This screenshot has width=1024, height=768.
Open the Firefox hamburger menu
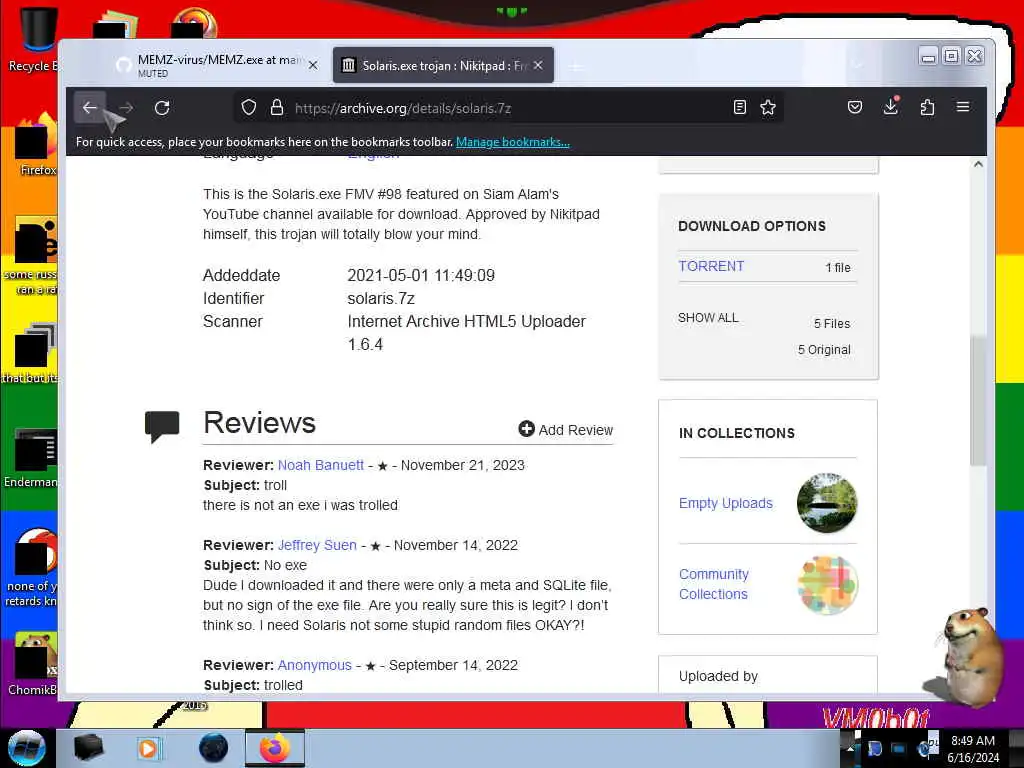point(963,106)
